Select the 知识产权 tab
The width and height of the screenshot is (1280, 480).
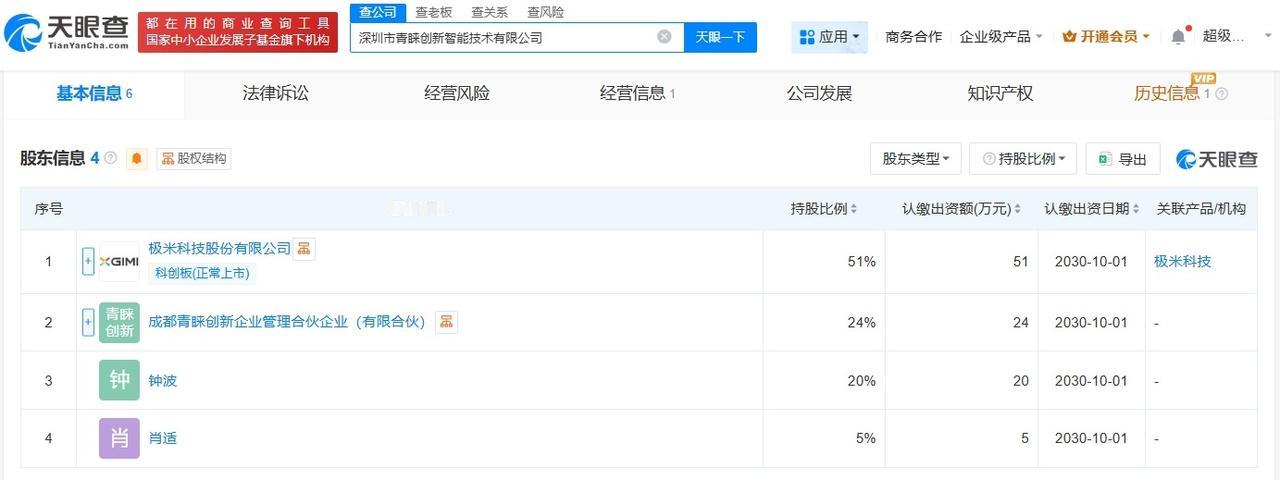click(1000, 94)
